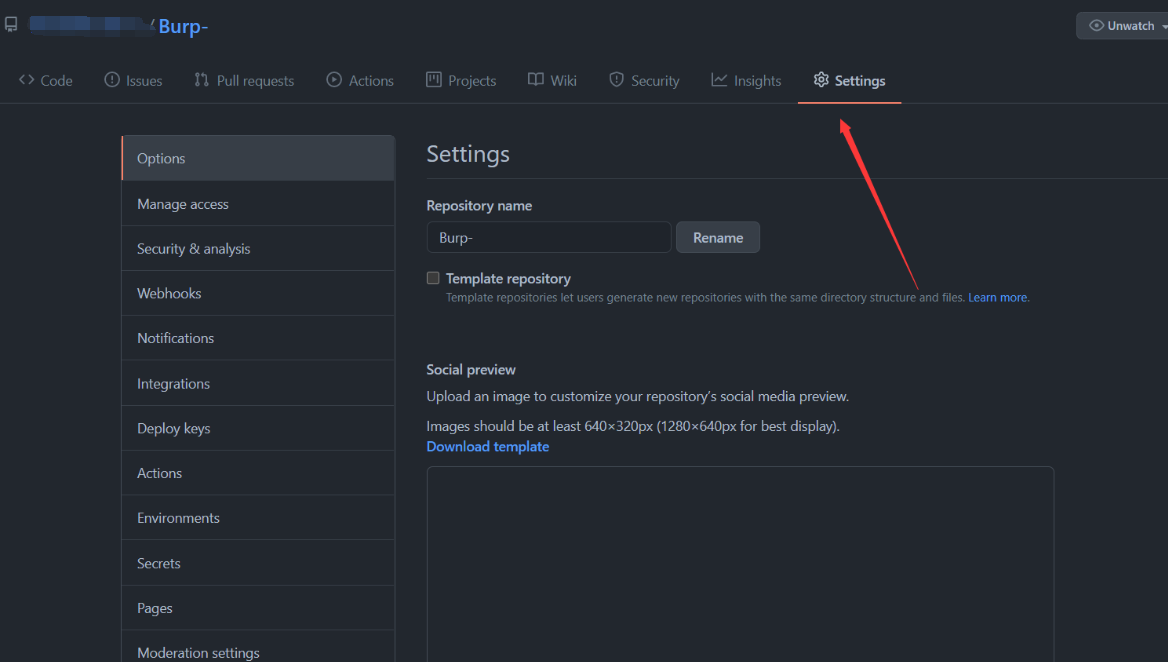Click the Settings tab gear icon
The width and height of the screenshot is (1168, 662).
tap(821, 80)
